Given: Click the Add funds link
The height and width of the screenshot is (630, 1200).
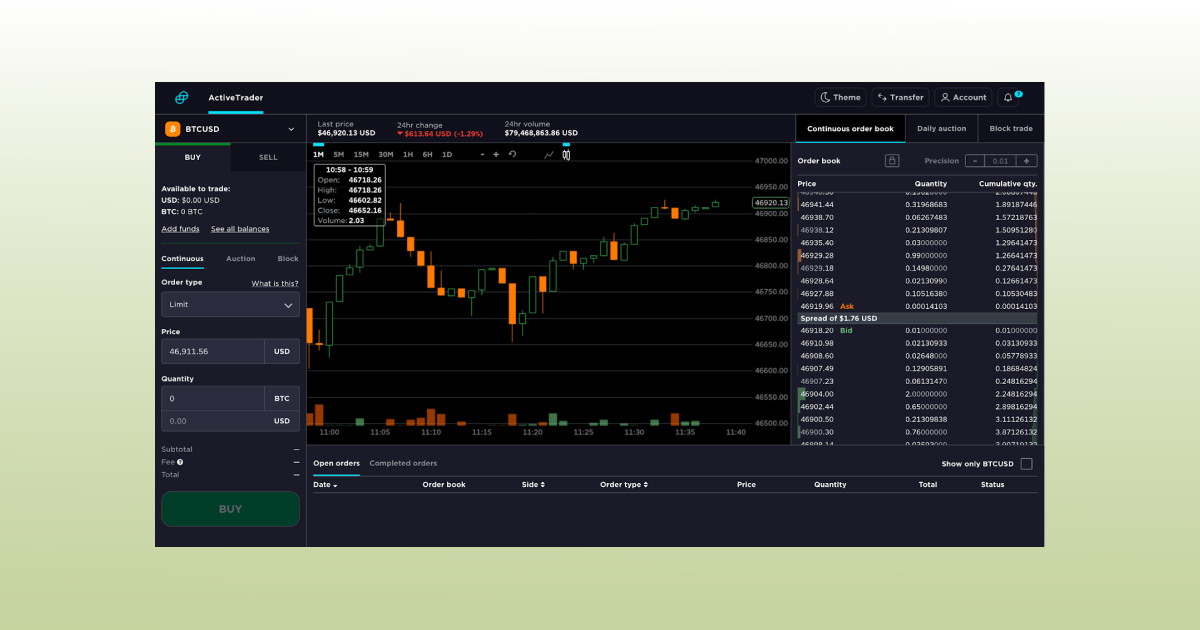Looking at the screenshot, I should point(180,229).
